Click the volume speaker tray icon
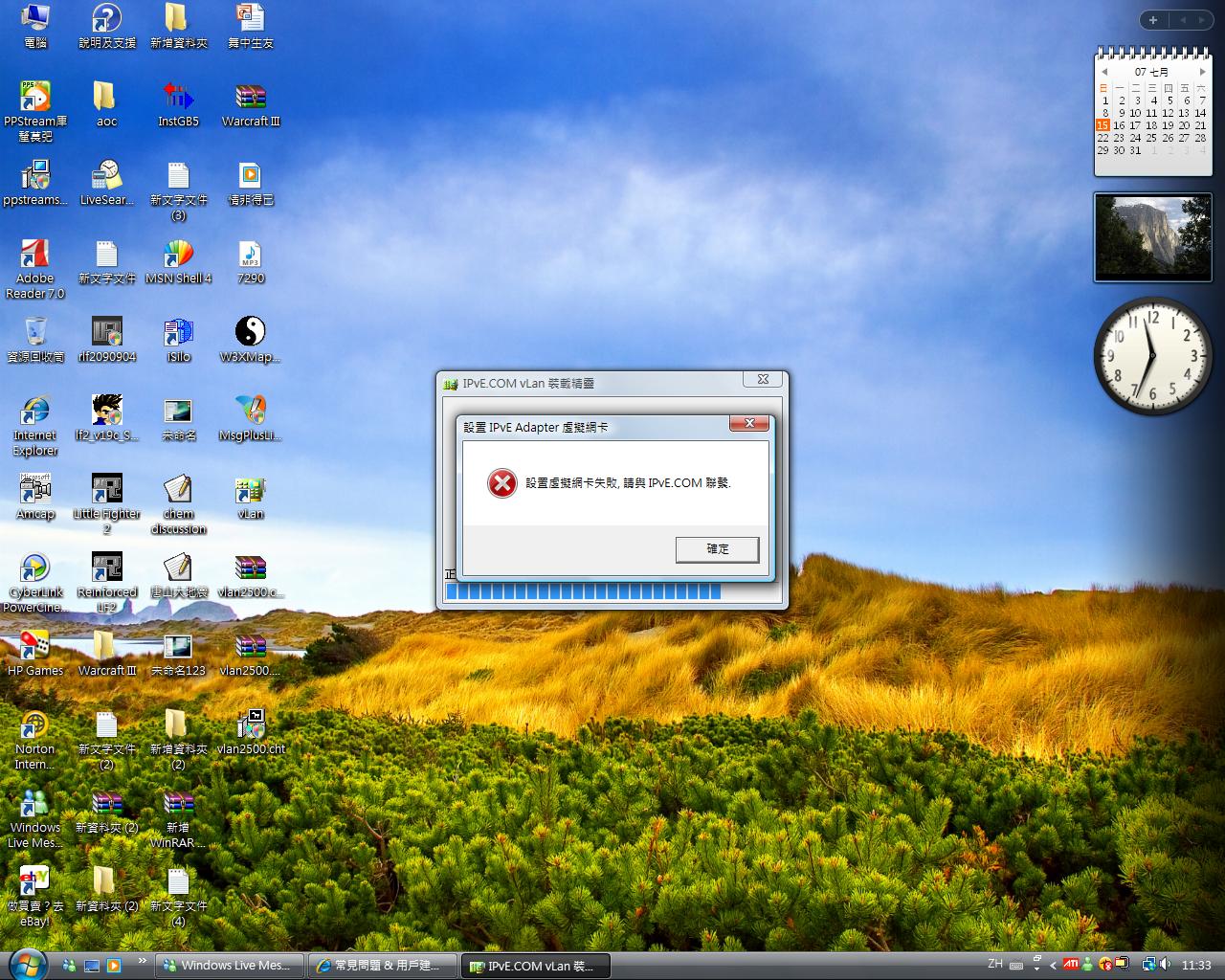The height and width of the screenshot is (980, 1225). 1164,965
